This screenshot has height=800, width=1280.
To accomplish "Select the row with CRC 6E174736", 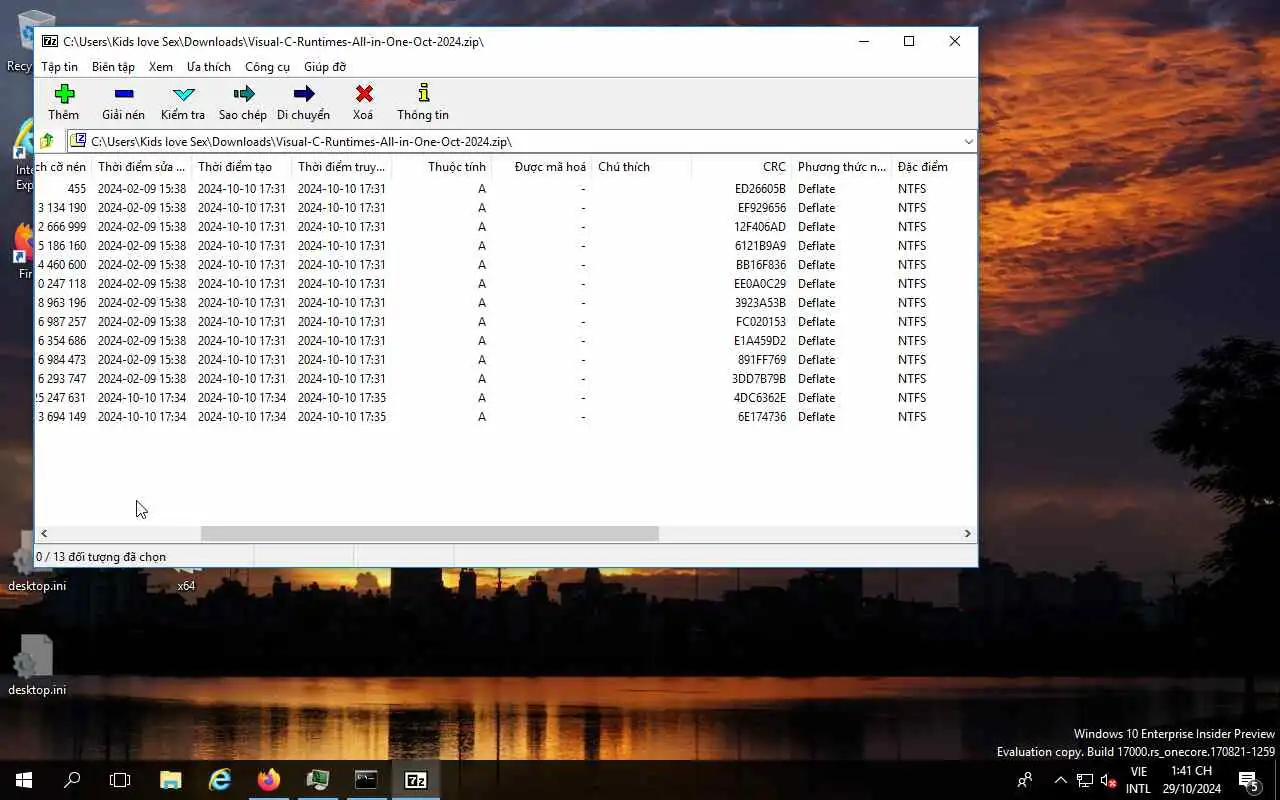I will click(x=505, y=417).
